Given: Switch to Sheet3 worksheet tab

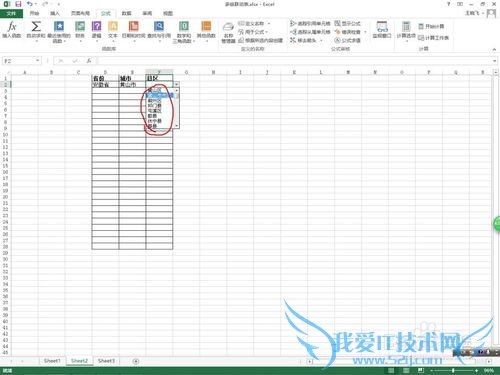Looking at the screenshot, I should click(106, 361).
